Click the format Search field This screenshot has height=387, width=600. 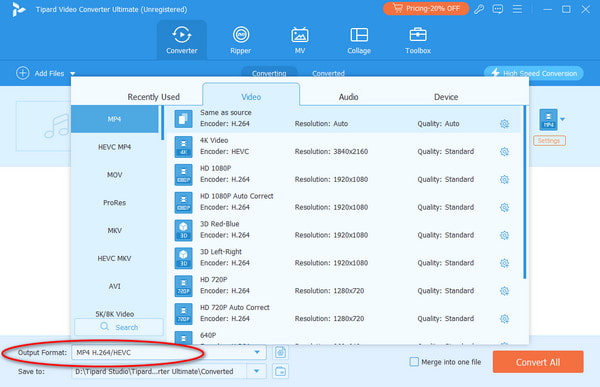point(119,327)
